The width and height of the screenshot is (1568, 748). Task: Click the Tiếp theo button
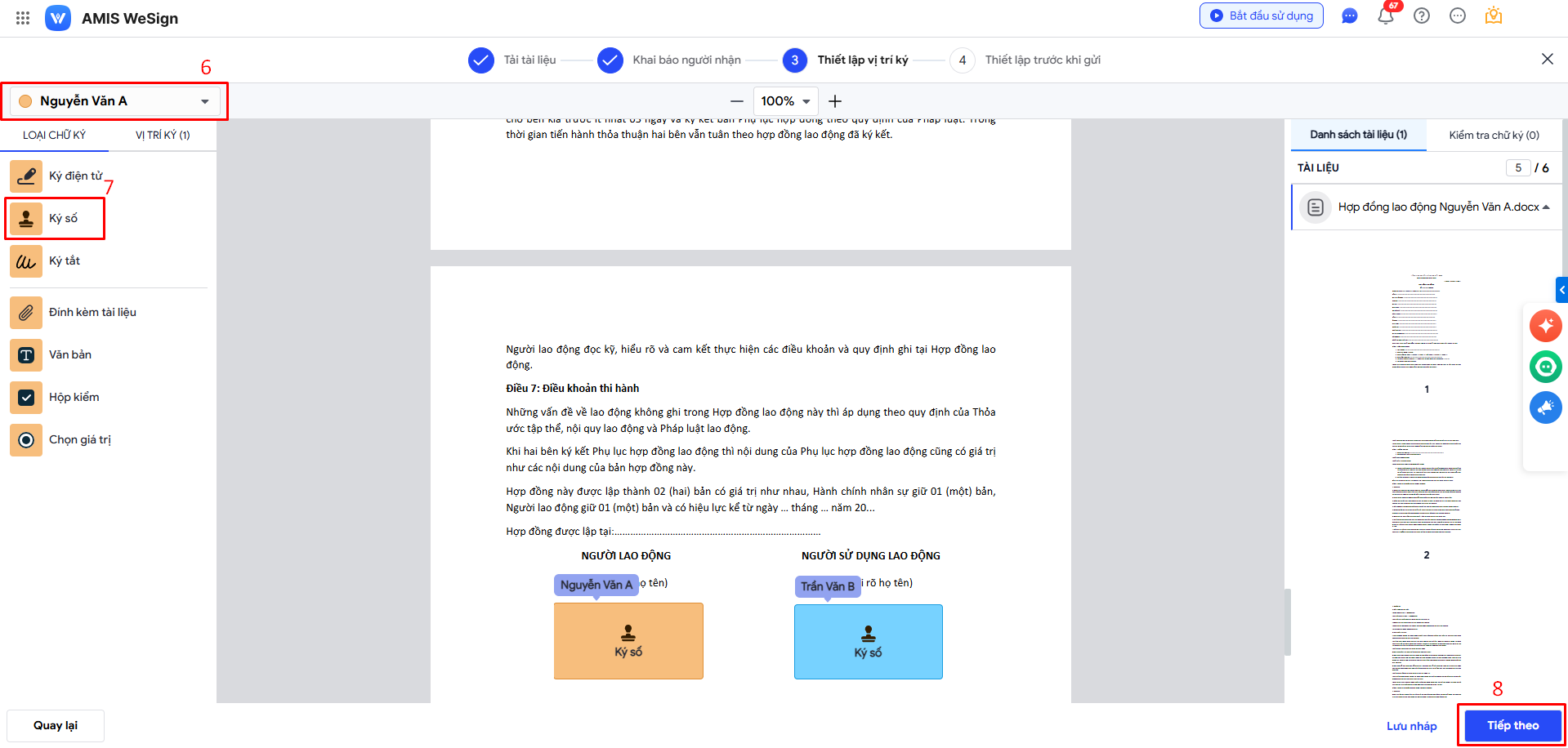tap(1512, 725)
